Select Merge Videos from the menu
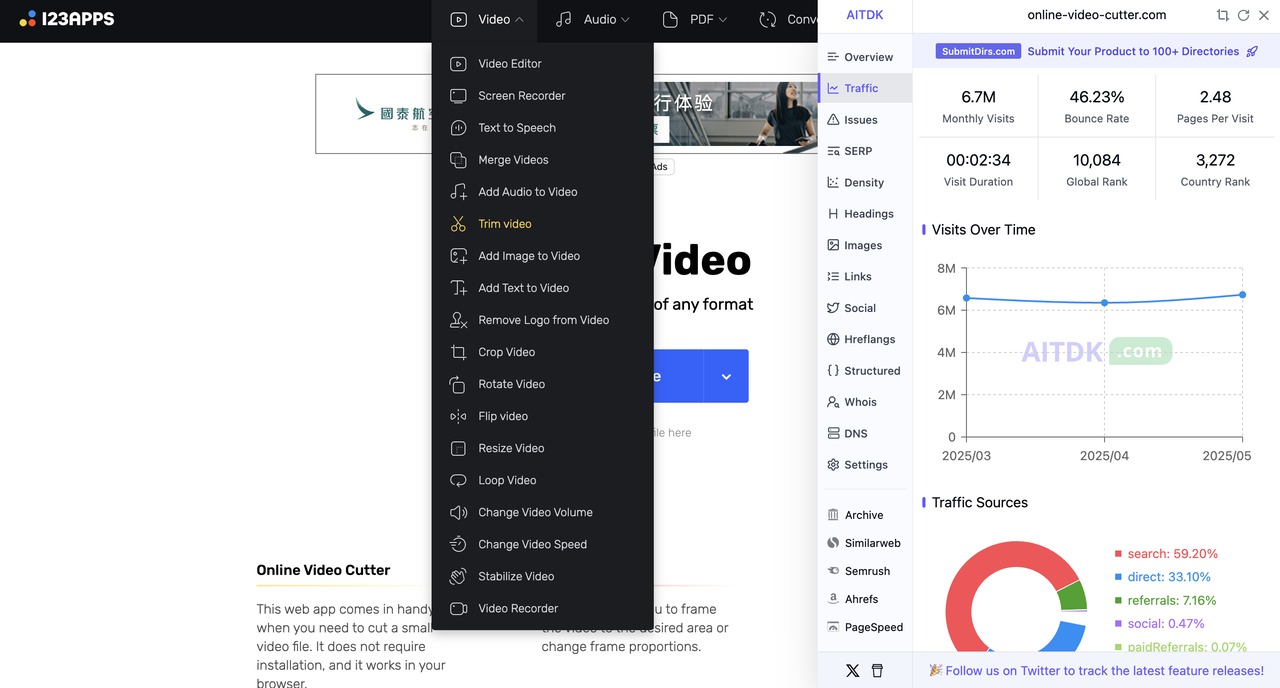The width and height of the screenshot is (1280, 688). coord(513,160)
